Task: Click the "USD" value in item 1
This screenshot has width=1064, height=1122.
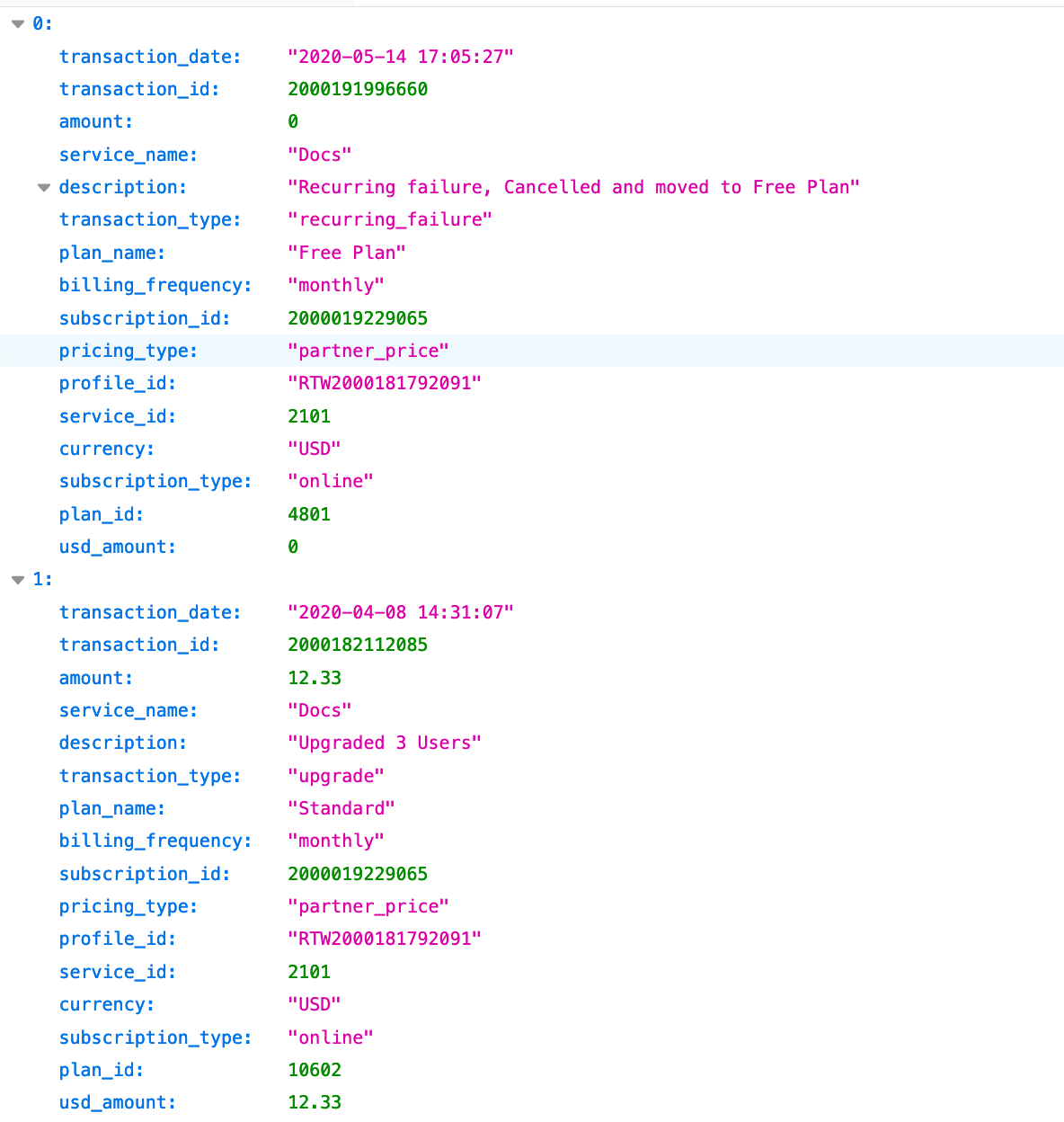Action: (x=315, y=1004)
